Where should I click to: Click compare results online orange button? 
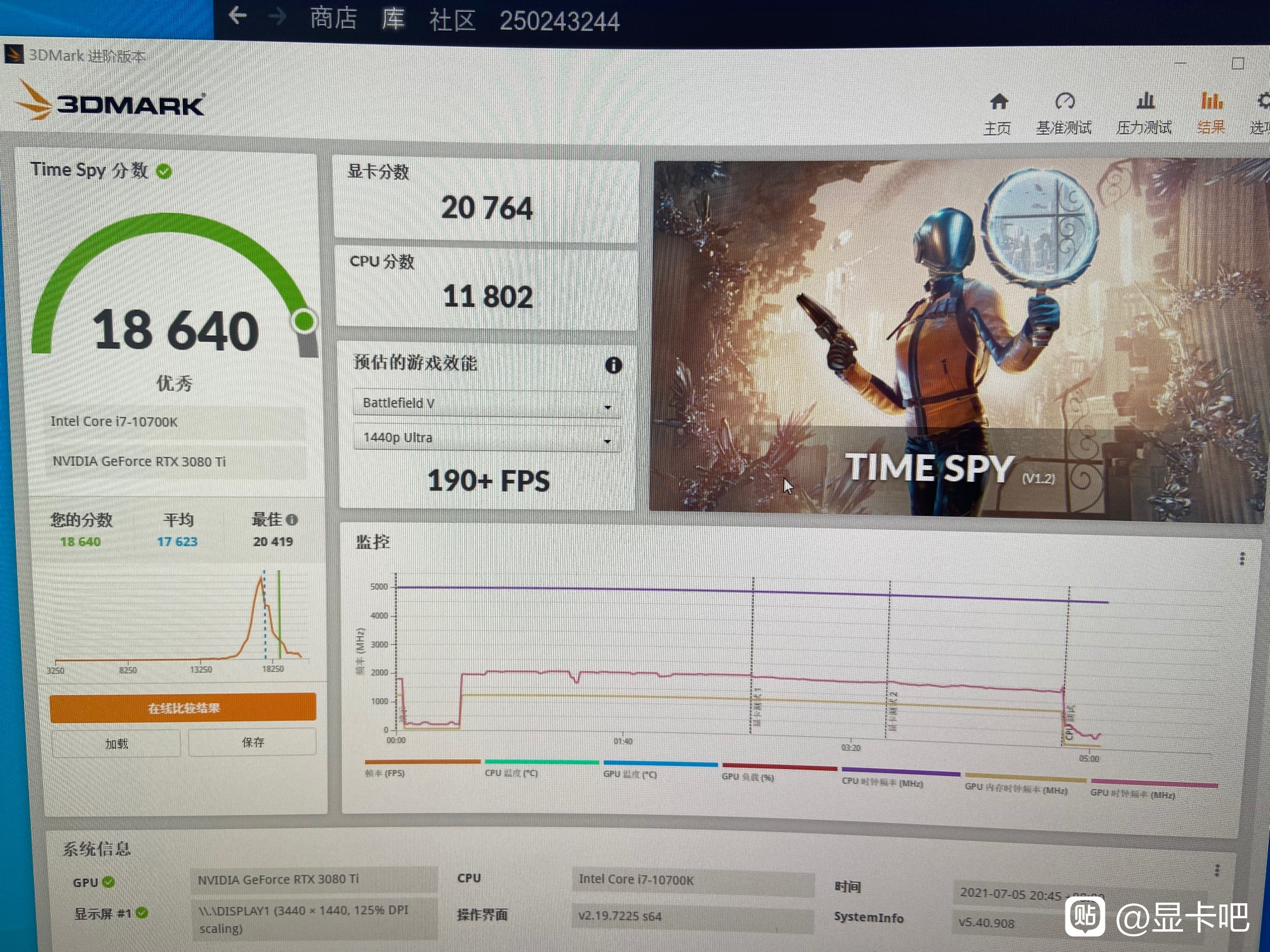pyautogui.click(x=183, y=708)
